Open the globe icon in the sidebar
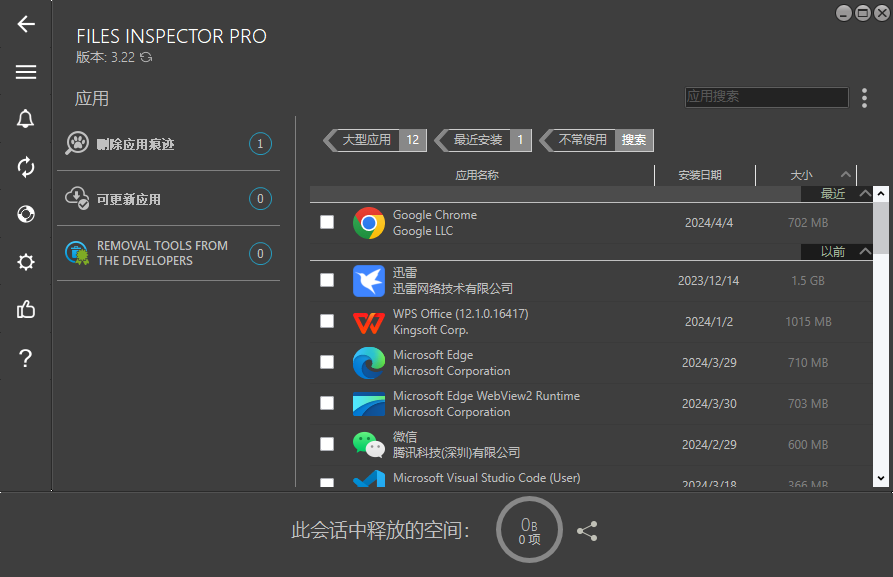 point(26,214)
